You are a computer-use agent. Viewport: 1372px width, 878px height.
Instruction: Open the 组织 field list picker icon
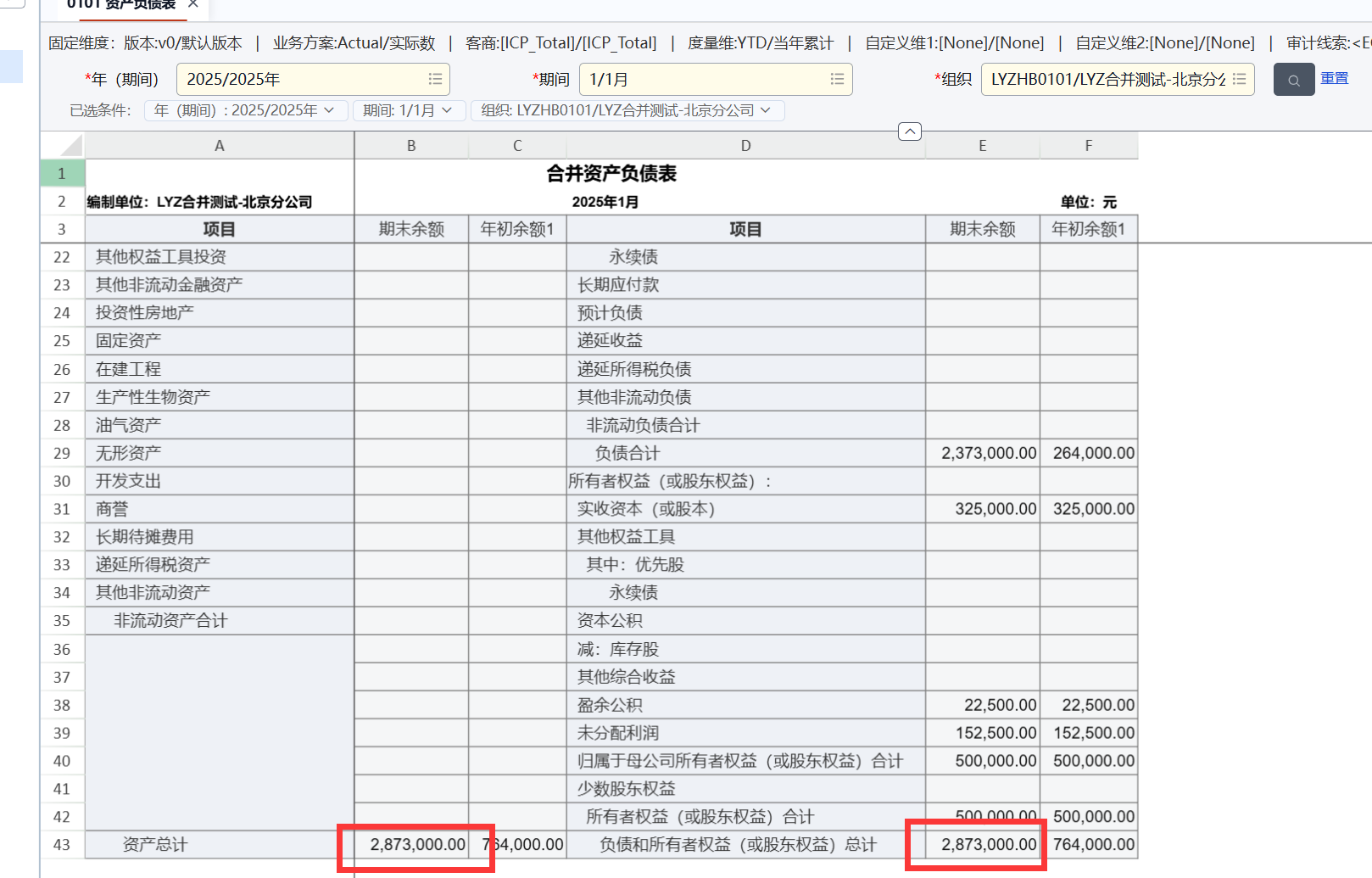1239,79
